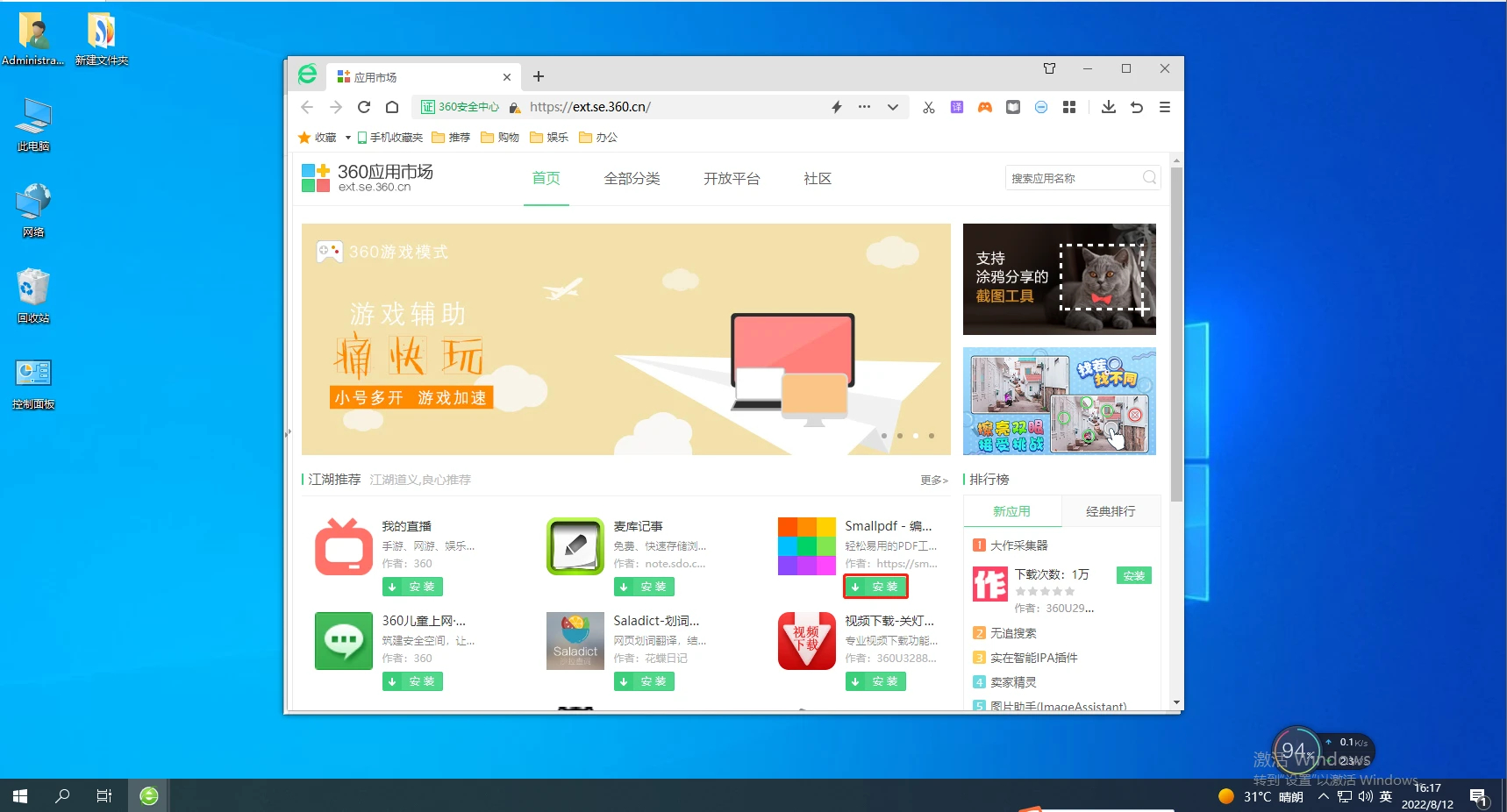The height and width of the screenshot is (812, 1507).
Task: Open the Windows Start menu
Action: click(20, 796)
